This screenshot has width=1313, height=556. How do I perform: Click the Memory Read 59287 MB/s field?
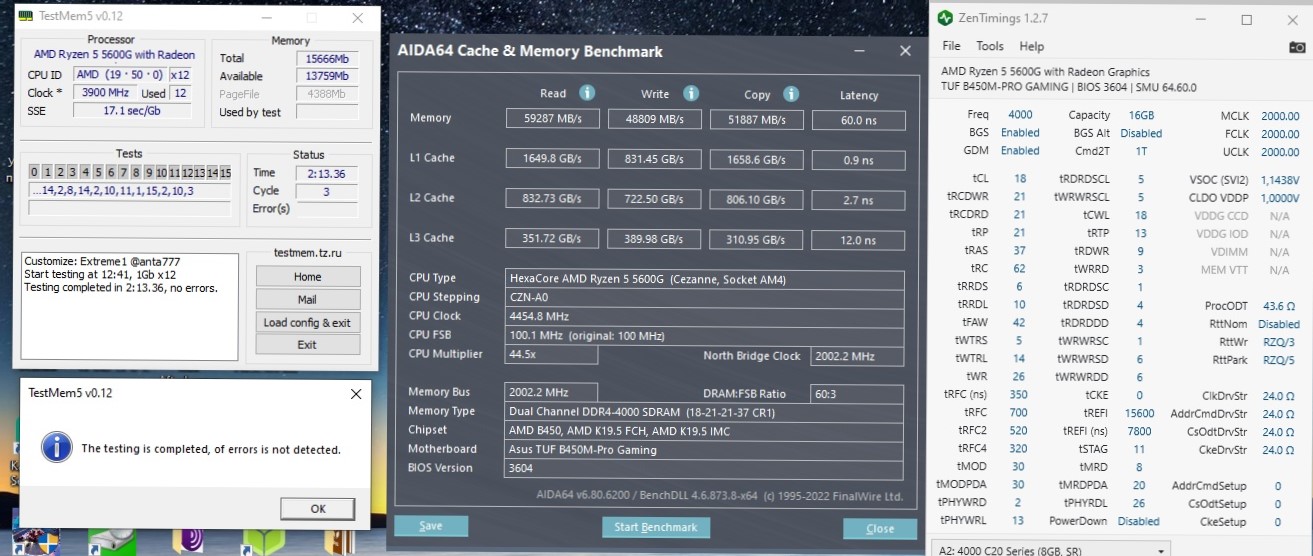[553, 119]
